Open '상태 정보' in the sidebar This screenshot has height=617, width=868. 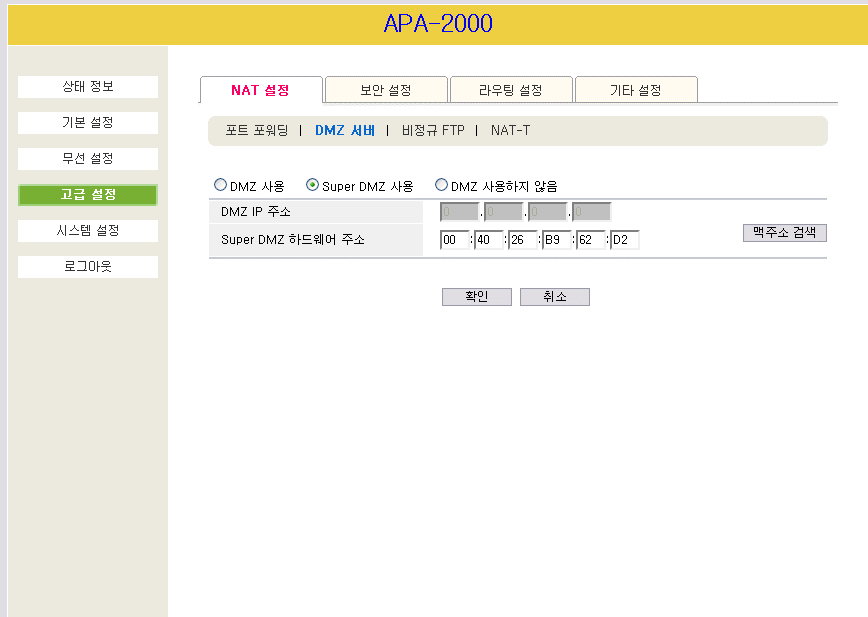pos(88,87)
